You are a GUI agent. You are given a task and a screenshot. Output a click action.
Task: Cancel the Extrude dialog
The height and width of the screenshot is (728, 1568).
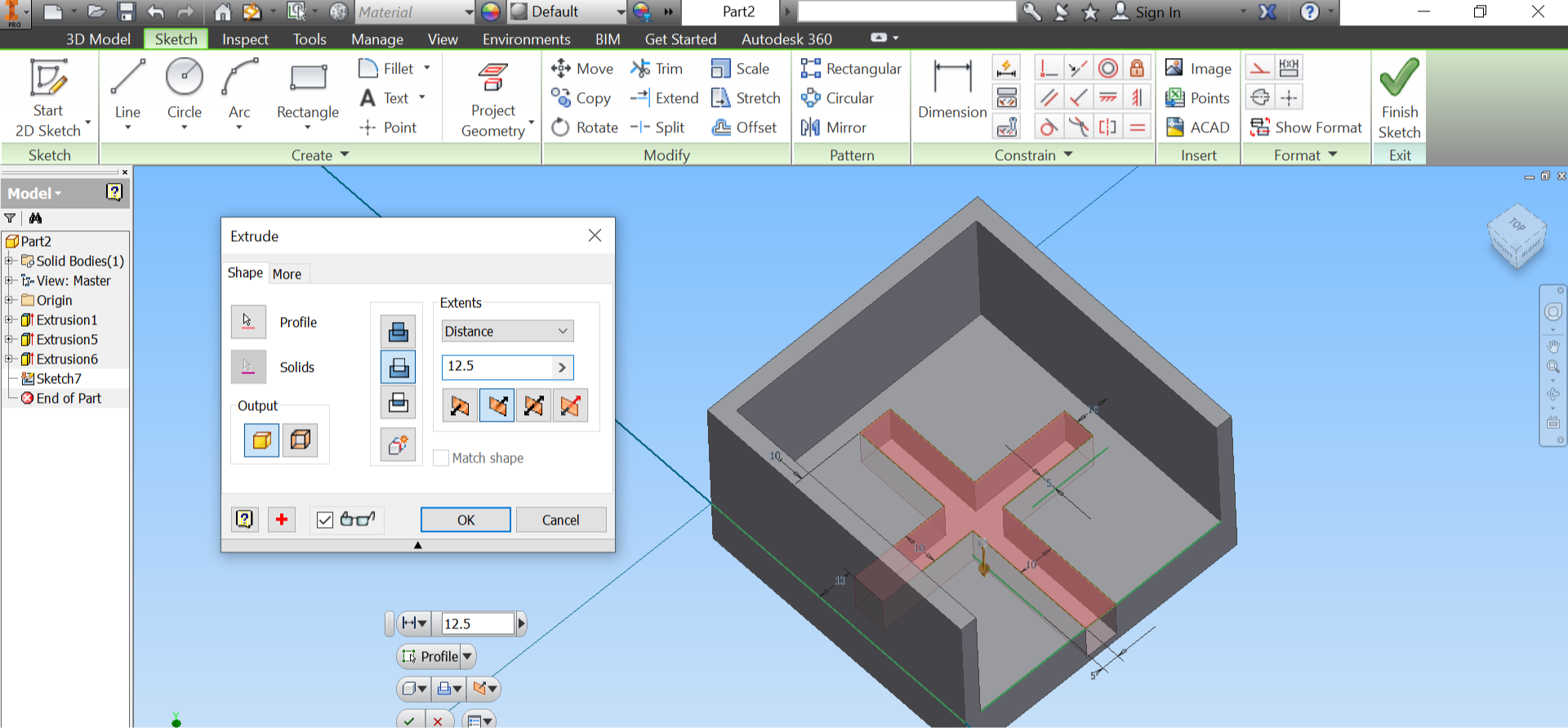(x=561, y=520)
